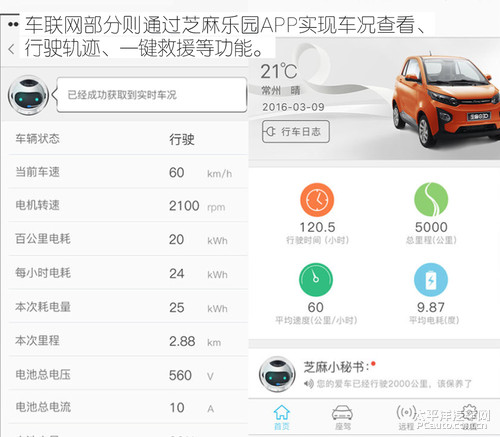This screenshot has width=500, height=437.
Task: Tap the orange car image
Action: click(446, 100)
